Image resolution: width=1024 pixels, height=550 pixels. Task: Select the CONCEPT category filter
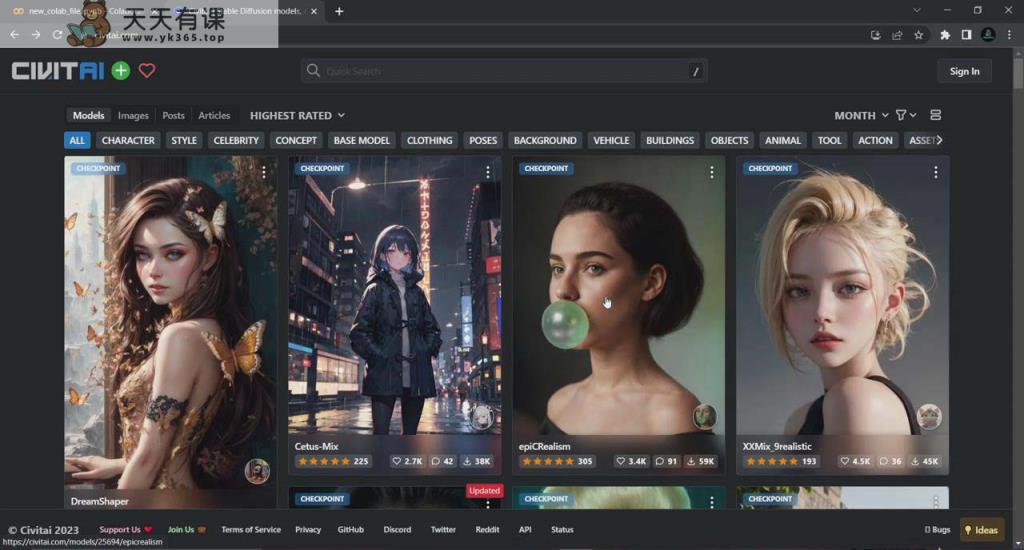[x=296, y=140]
